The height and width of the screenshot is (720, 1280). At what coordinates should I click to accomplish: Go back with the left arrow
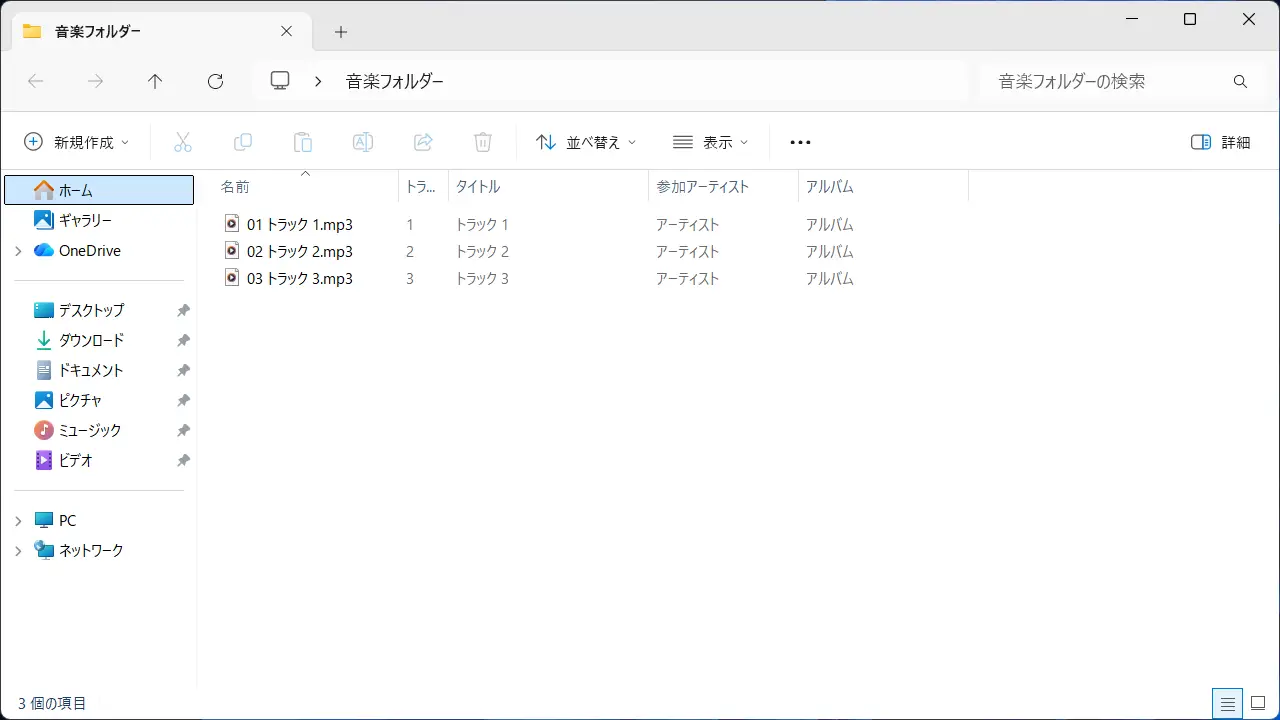coord(36,82)
